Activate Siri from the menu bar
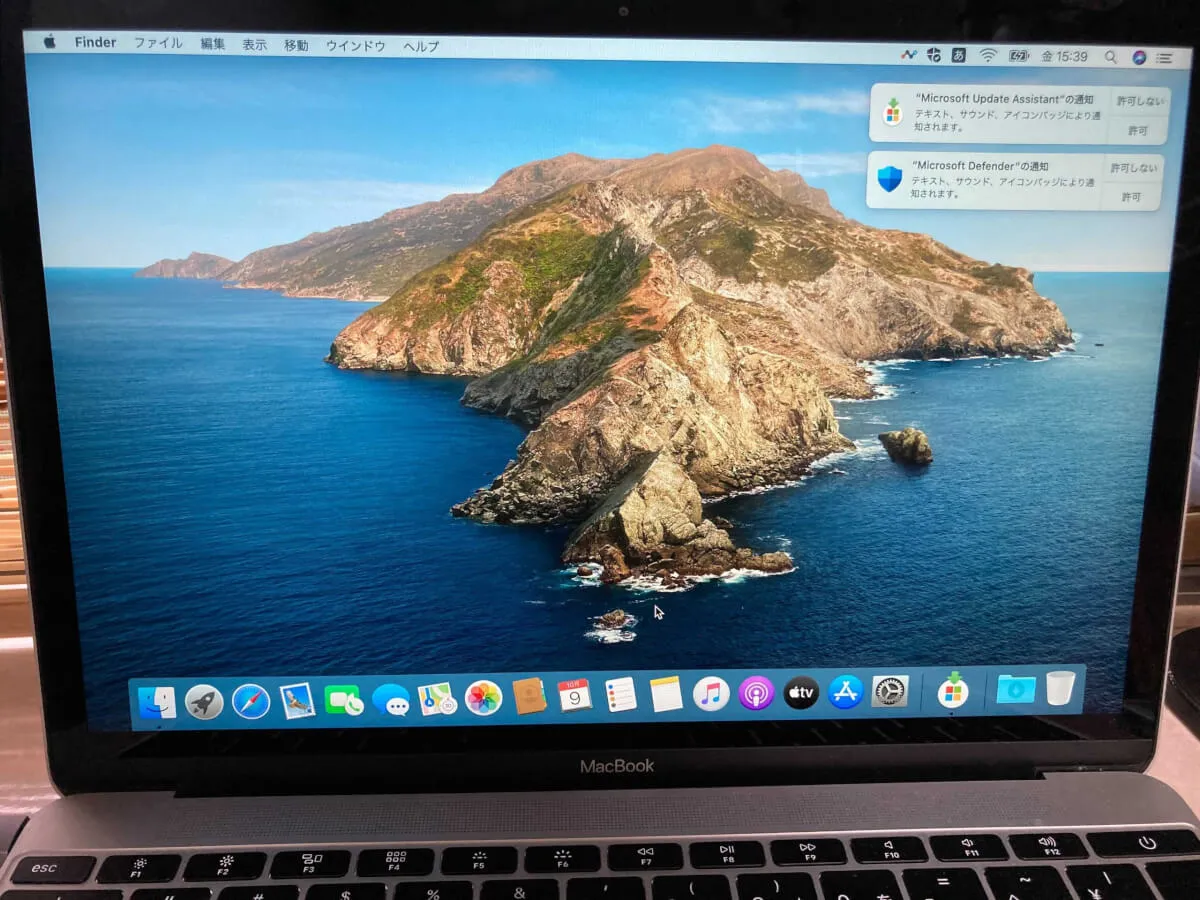 point(1139,57)
